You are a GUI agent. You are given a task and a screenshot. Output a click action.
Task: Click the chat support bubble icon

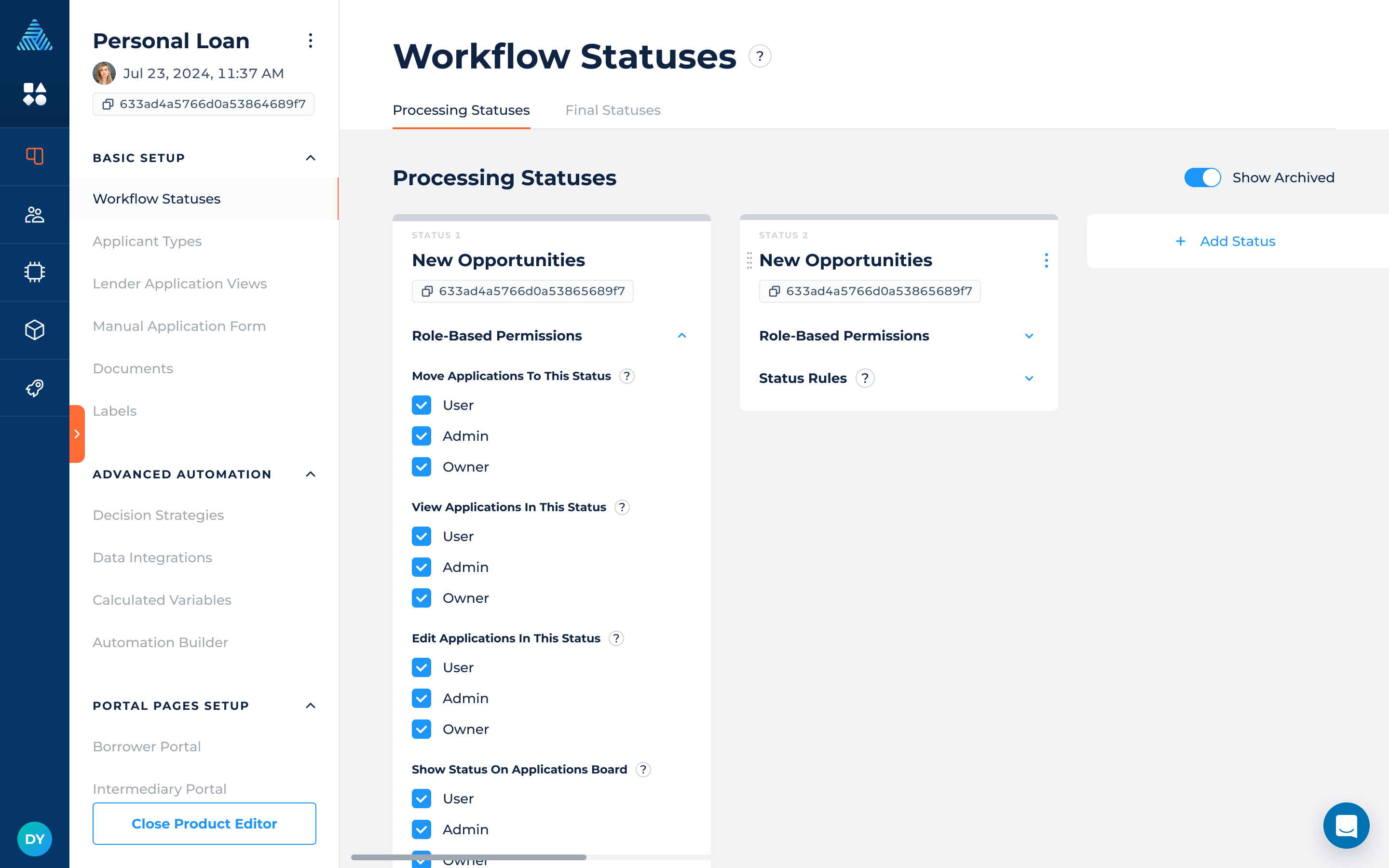1346,825
